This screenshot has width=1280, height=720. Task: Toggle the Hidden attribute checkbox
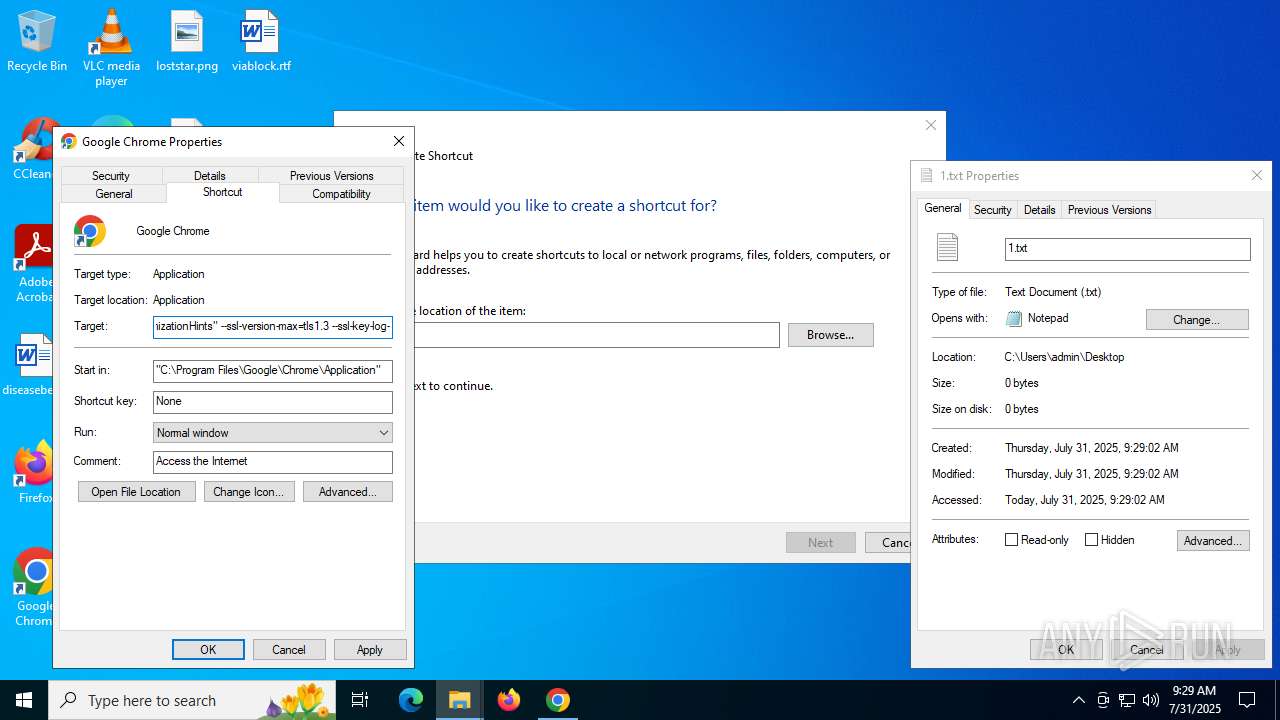(x=1091, y=540)
